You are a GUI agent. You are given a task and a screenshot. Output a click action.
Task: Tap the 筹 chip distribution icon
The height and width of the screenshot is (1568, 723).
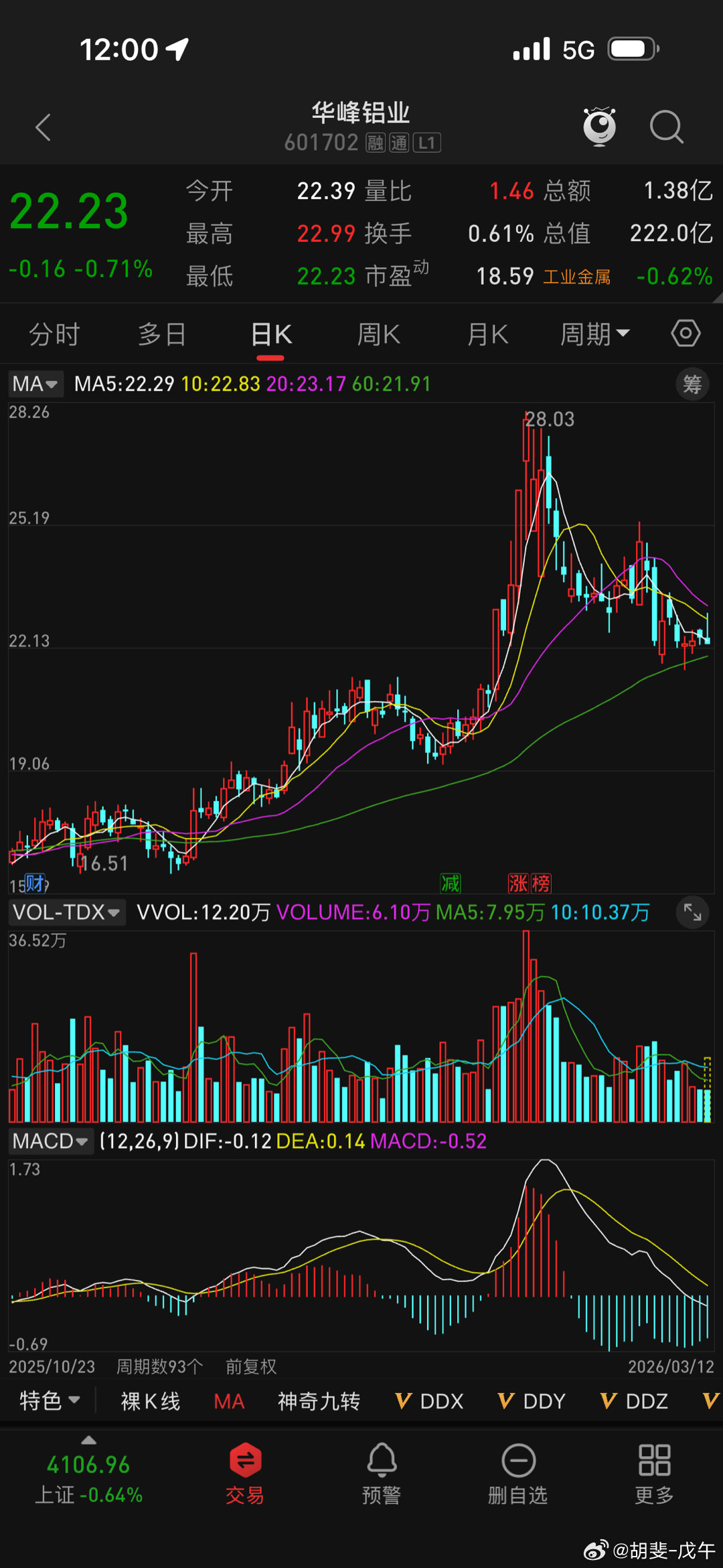692,384
